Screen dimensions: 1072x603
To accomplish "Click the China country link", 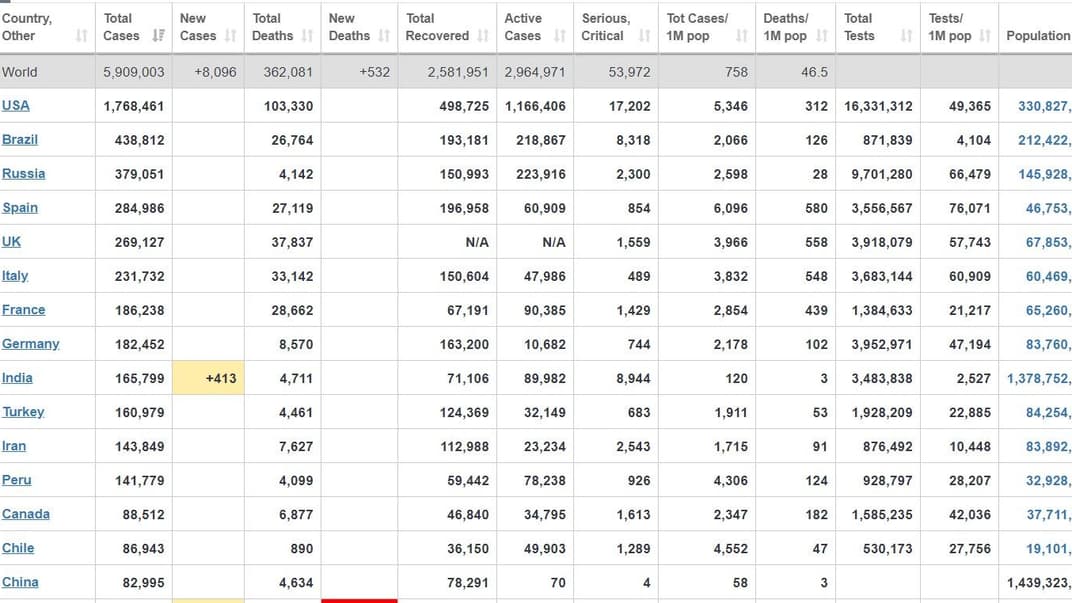I will click(20, 581).
